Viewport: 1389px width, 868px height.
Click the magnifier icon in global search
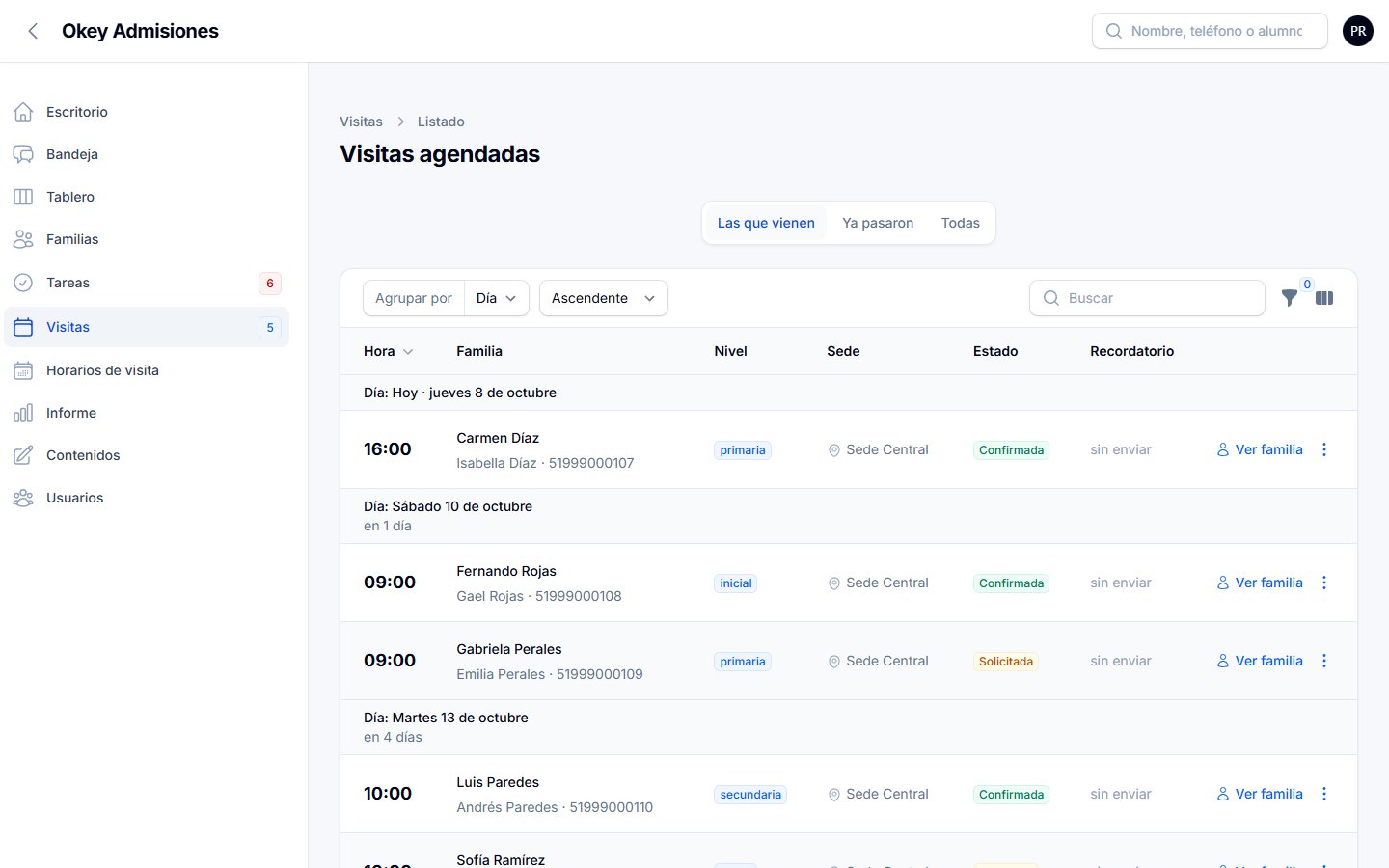tap(1114, 31)
